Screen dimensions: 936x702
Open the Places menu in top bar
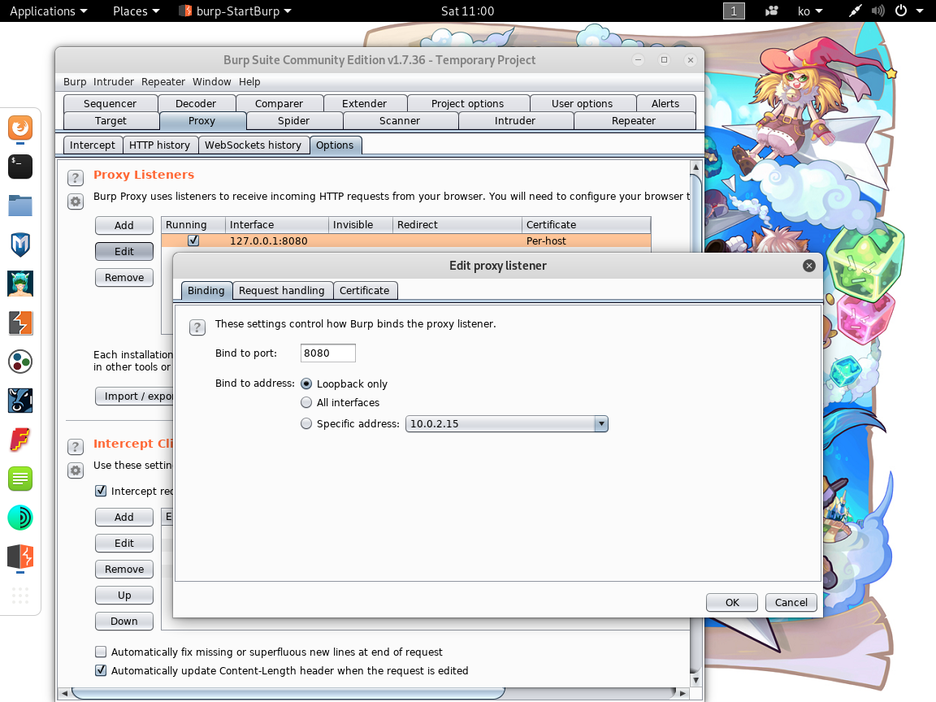point(136,11)
